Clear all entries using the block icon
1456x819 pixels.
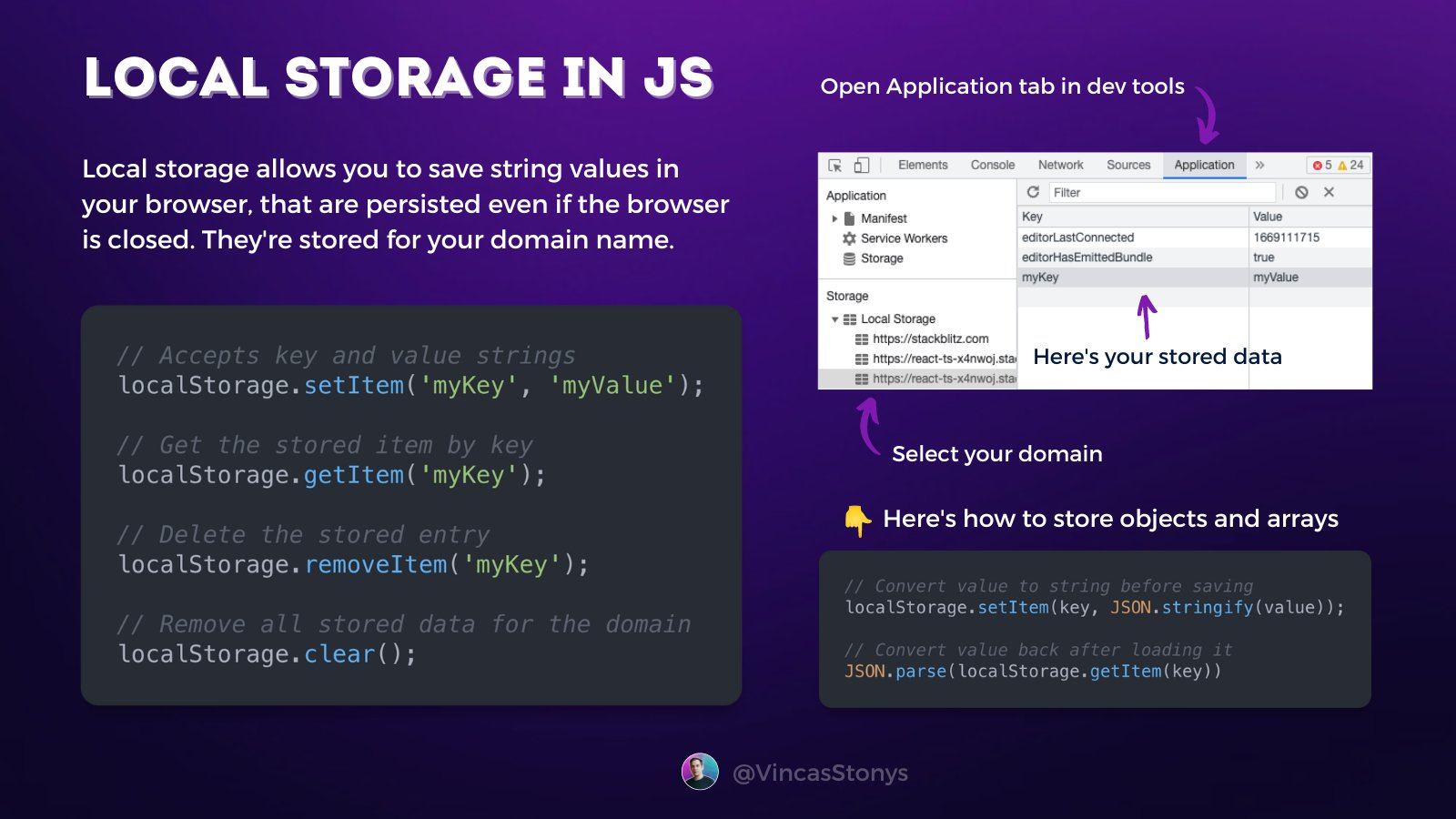tap(1301, 192)
